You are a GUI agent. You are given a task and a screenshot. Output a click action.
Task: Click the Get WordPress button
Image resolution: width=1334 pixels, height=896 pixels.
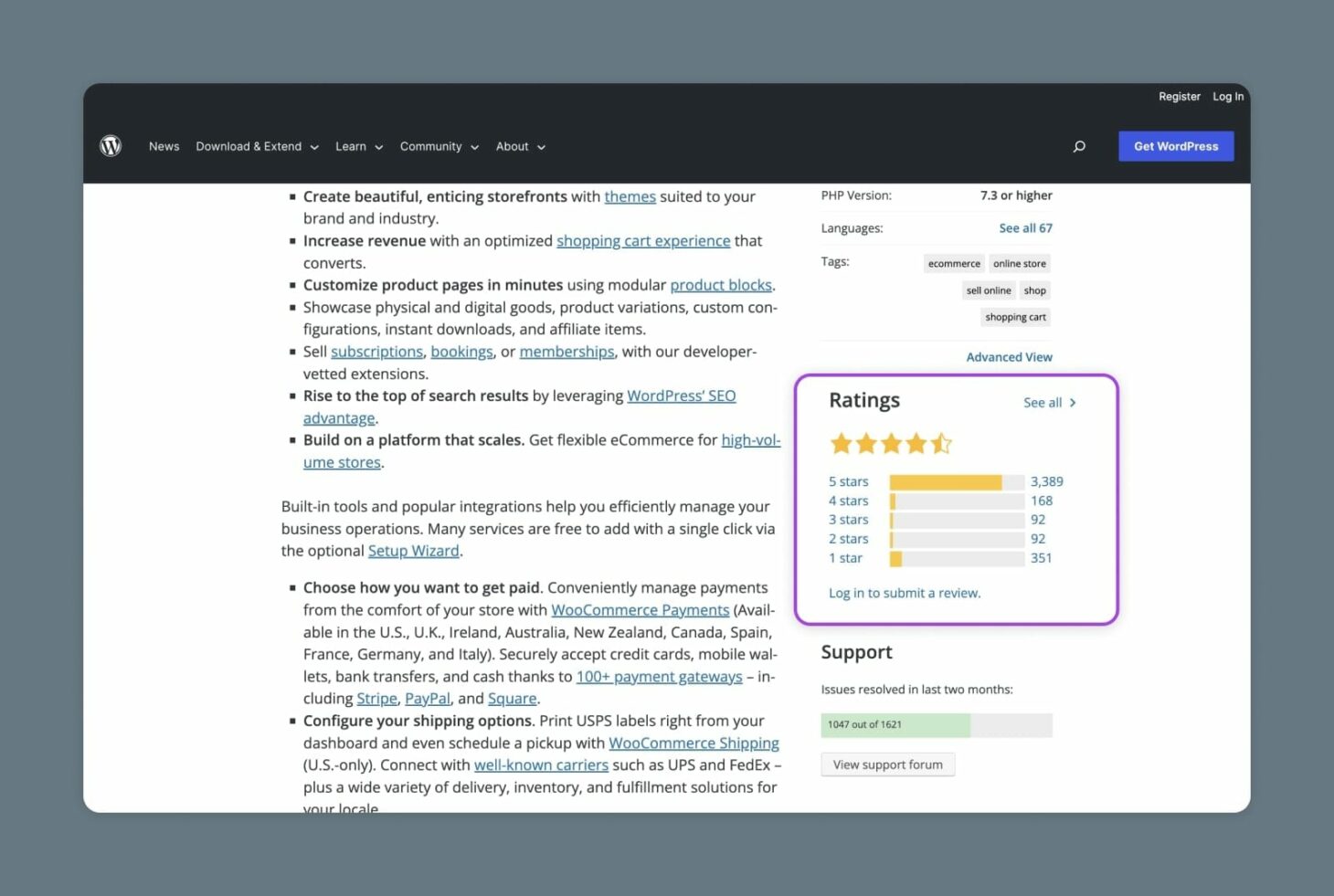click(x=1176, y=145)
